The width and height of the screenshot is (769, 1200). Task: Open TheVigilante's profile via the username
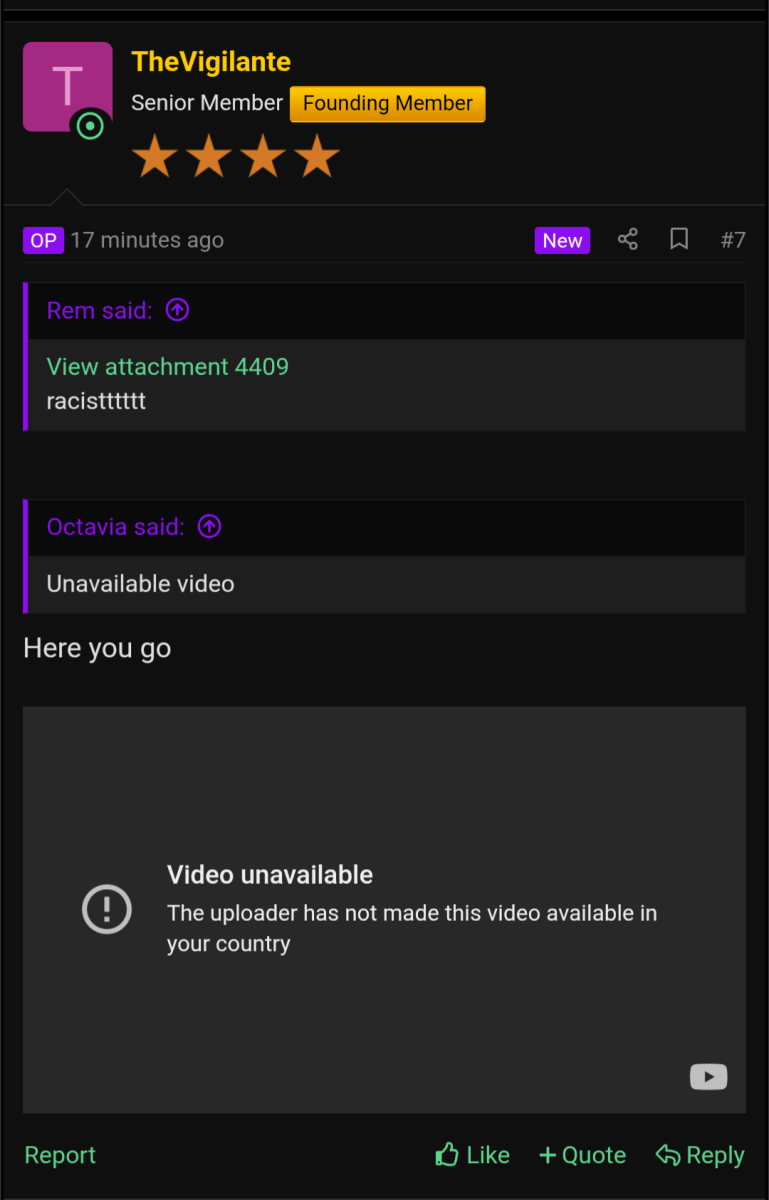tap(211, 62)
